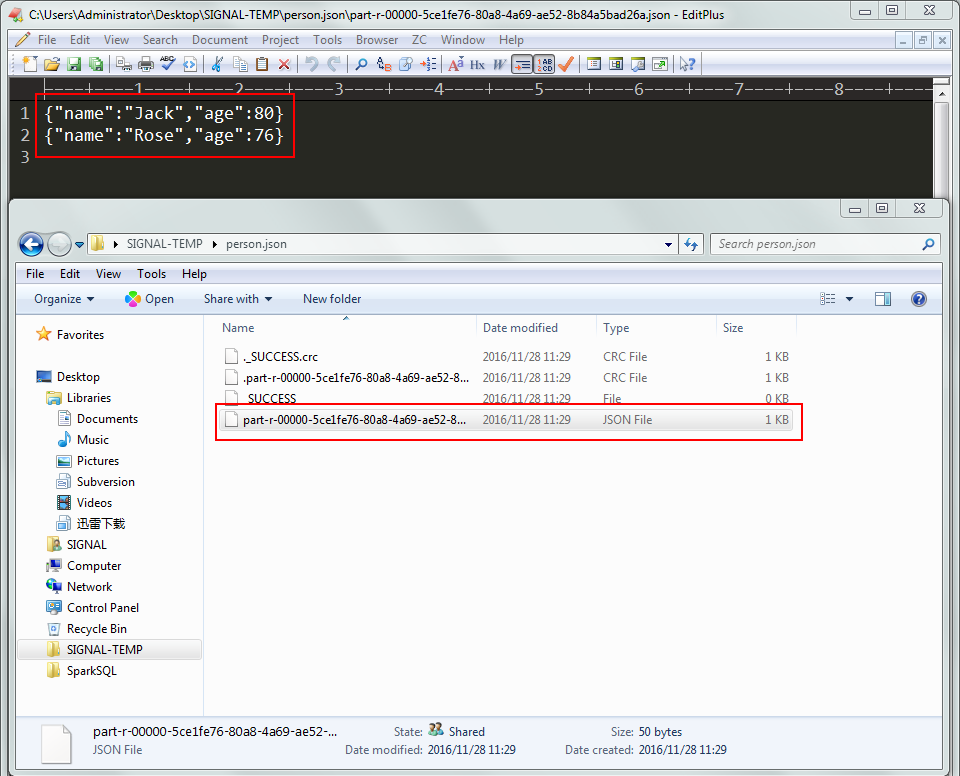960x776 pixels.
Task: Select the part-r-00000 JSON File row
Action: 505,420
